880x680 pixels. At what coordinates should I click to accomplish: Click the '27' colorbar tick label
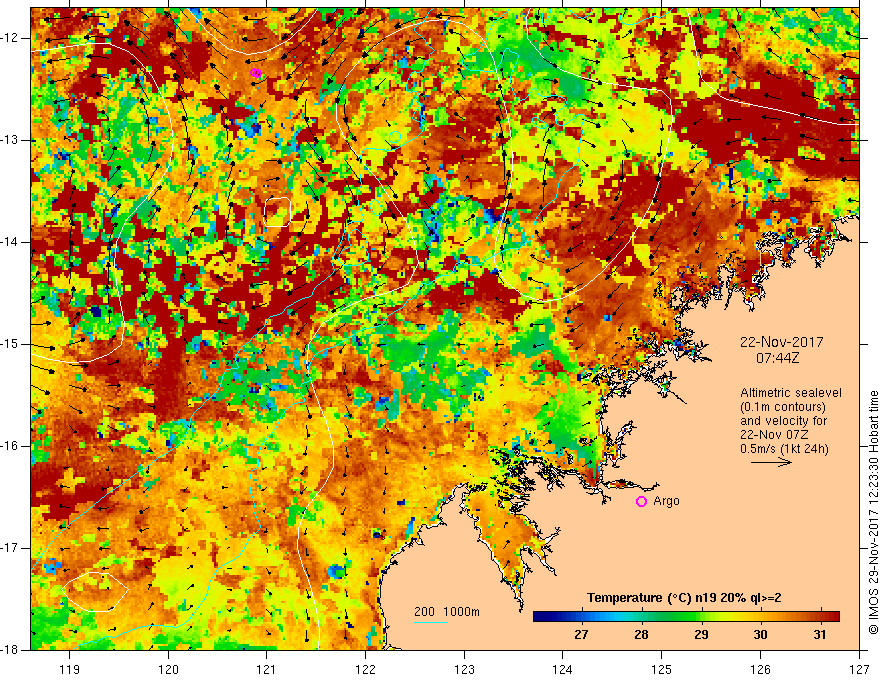point(581,635)
